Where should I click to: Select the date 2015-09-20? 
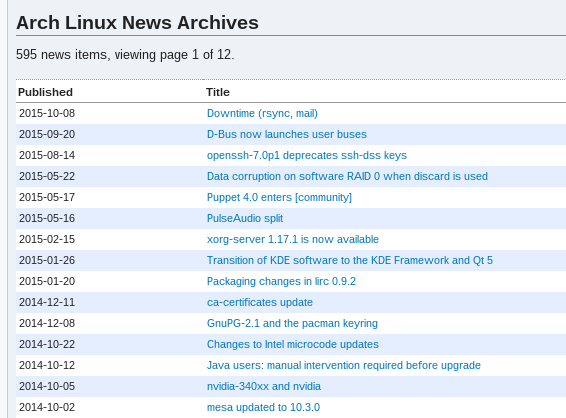(x=47, y=134)
